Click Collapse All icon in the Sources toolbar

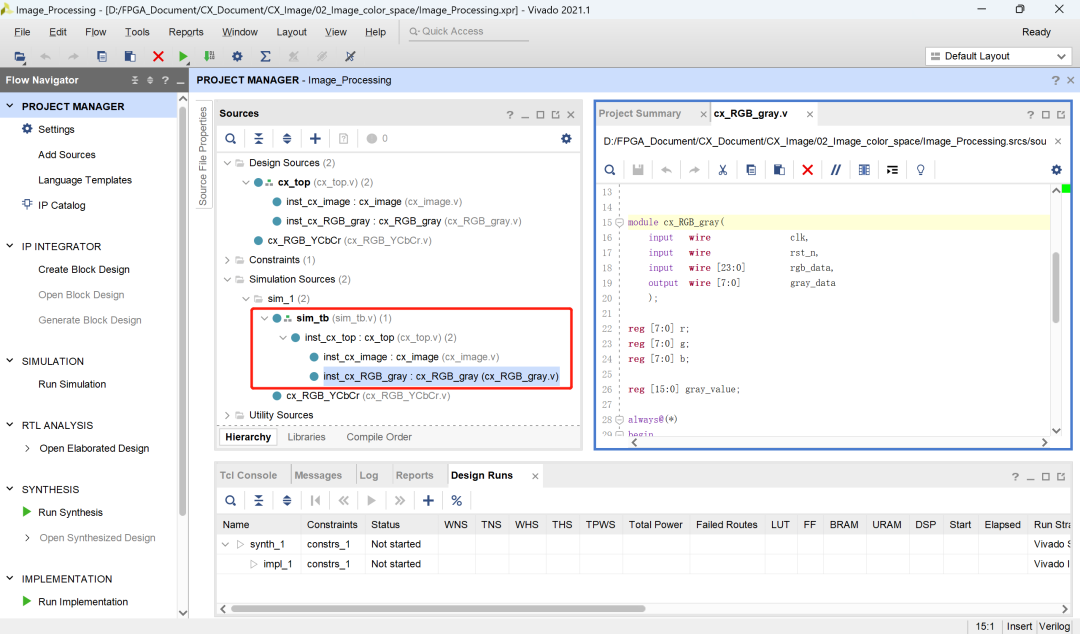(259, 139)
